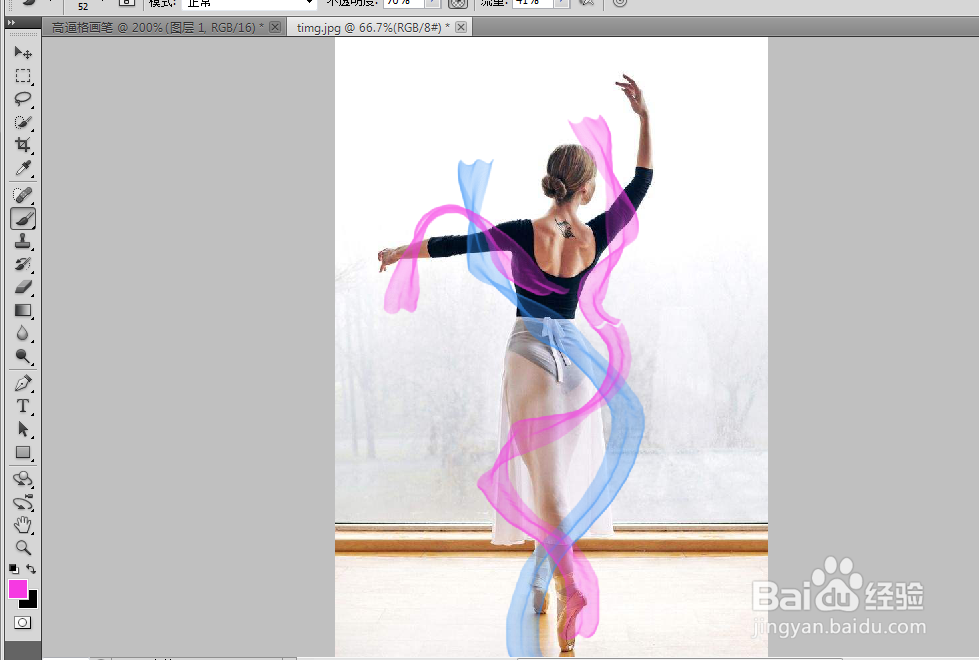Image resolution: width=979 pixels, height=660 pixels.
Task: Select the Pen tool
Action: [x=22, y=383]
